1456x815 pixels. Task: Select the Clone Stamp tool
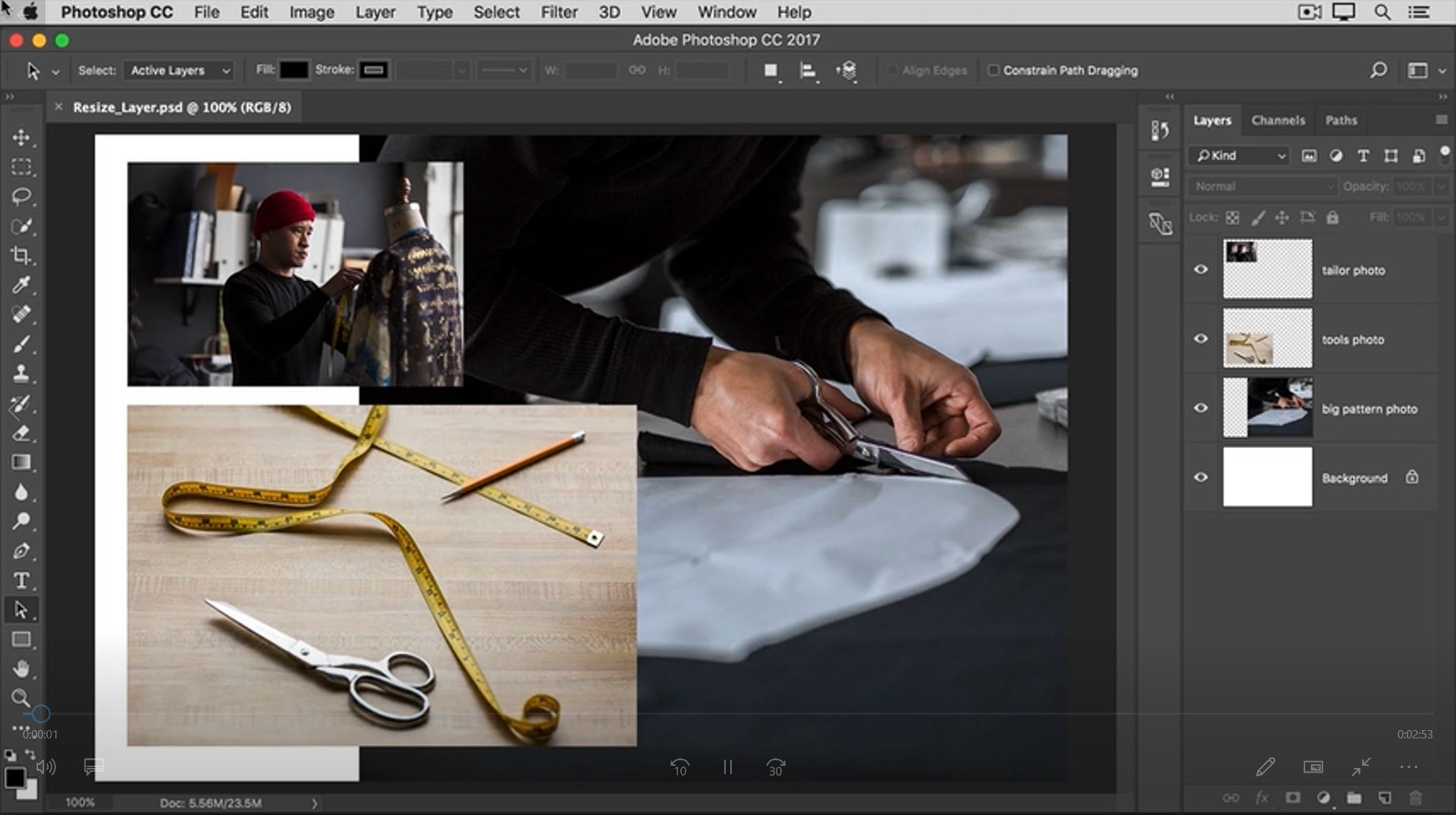pyautogui.click(x=21, y=374)
